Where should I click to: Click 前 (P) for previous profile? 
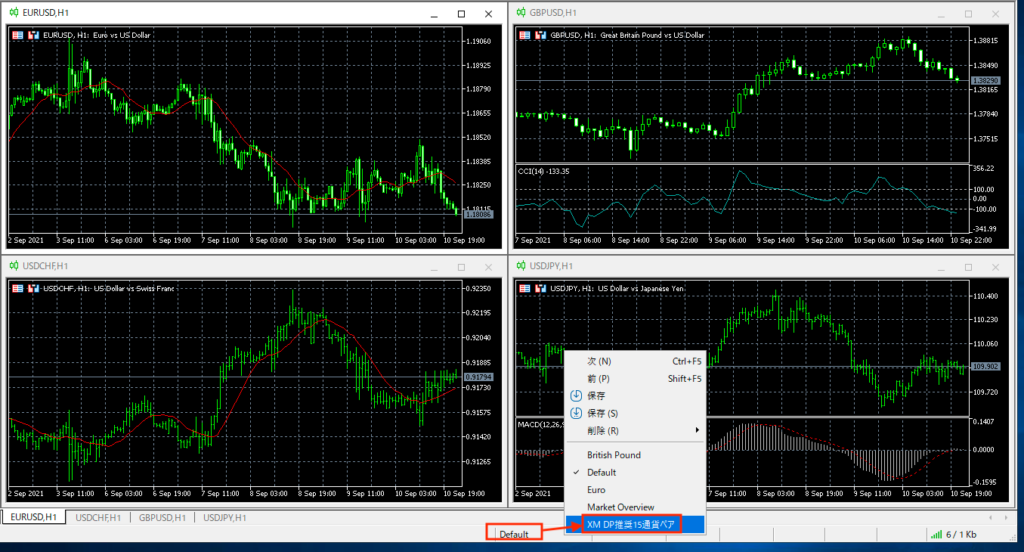point(599,379)
